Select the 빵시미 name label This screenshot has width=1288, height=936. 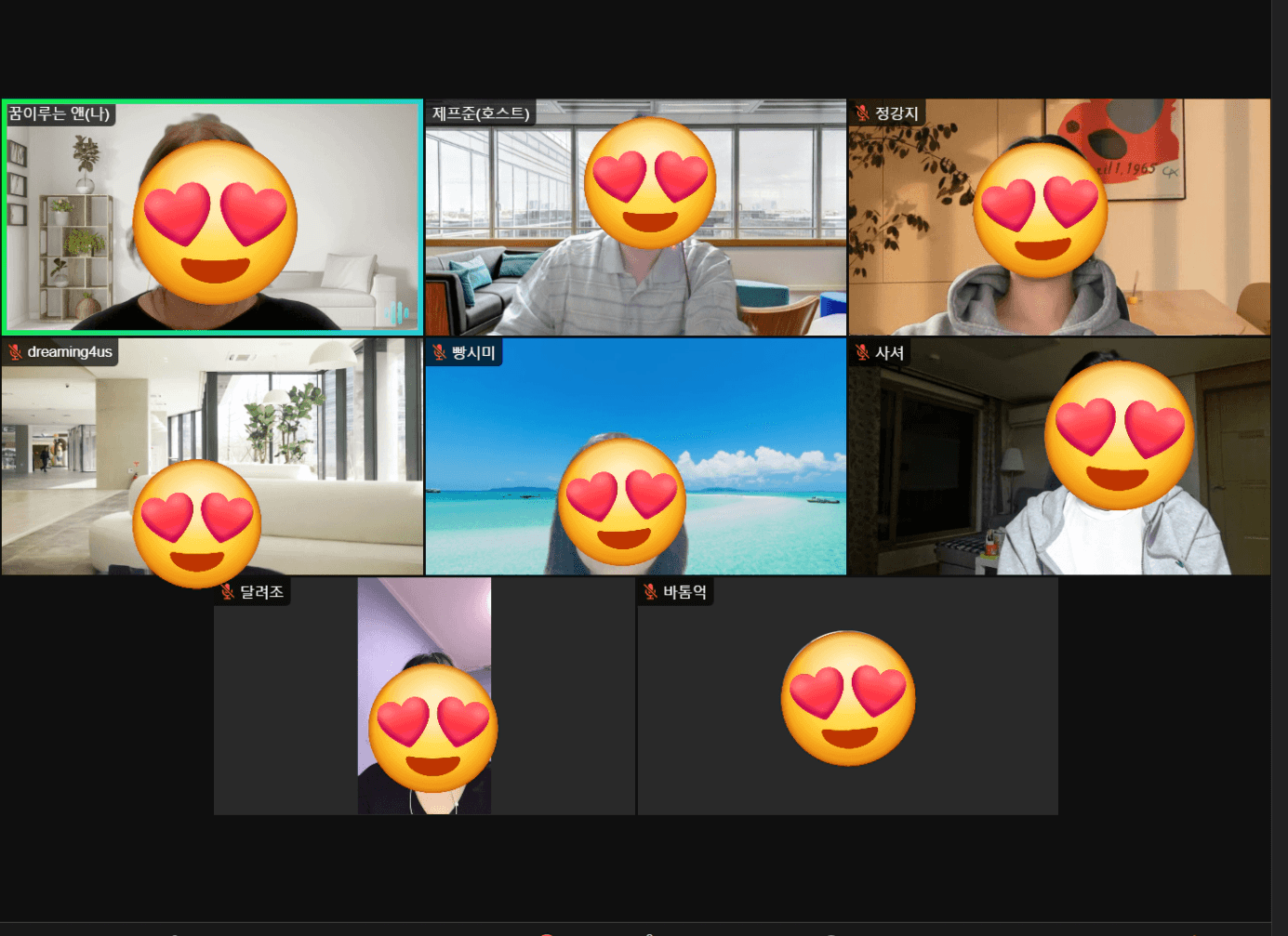point(473,352)
